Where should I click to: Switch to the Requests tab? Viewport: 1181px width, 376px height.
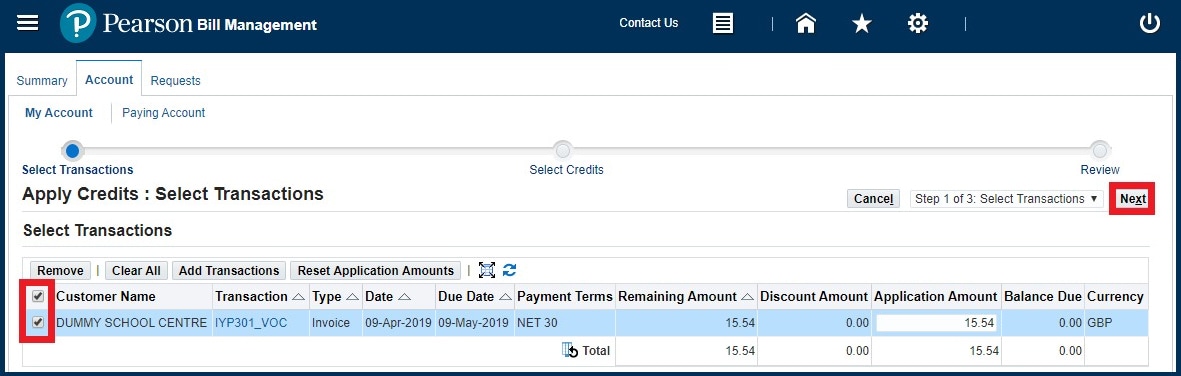[175, 81]
